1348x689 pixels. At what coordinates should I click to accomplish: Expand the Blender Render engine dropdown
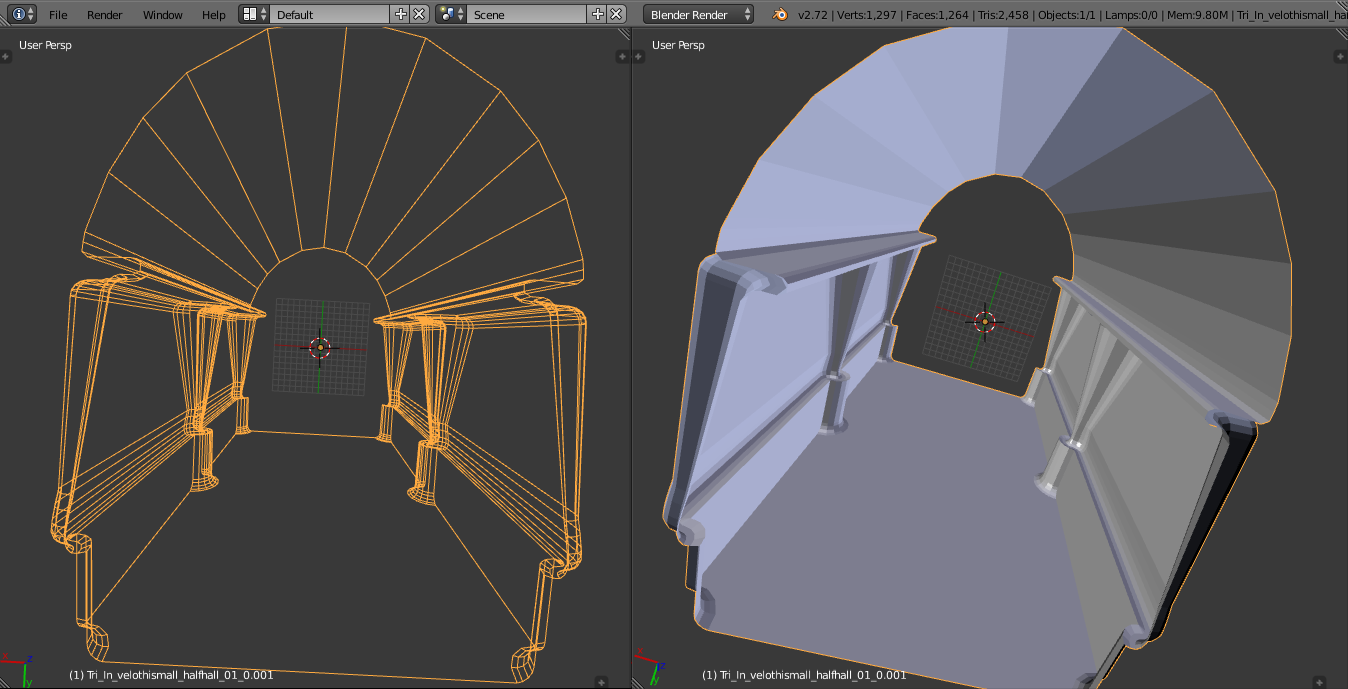[x=699, y=14]
